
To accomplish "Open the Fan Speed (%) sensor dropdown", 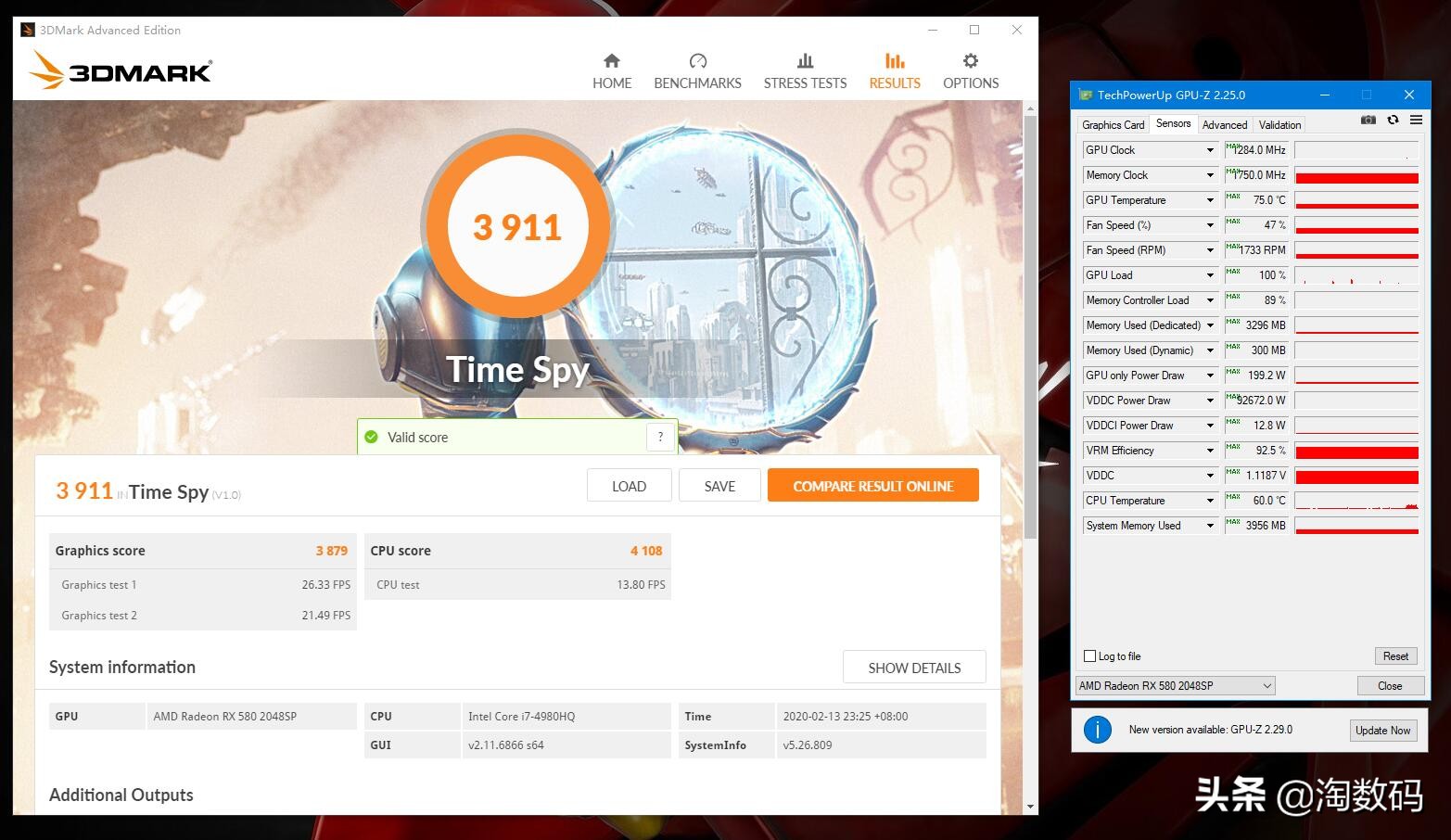I will (1209, 224).
